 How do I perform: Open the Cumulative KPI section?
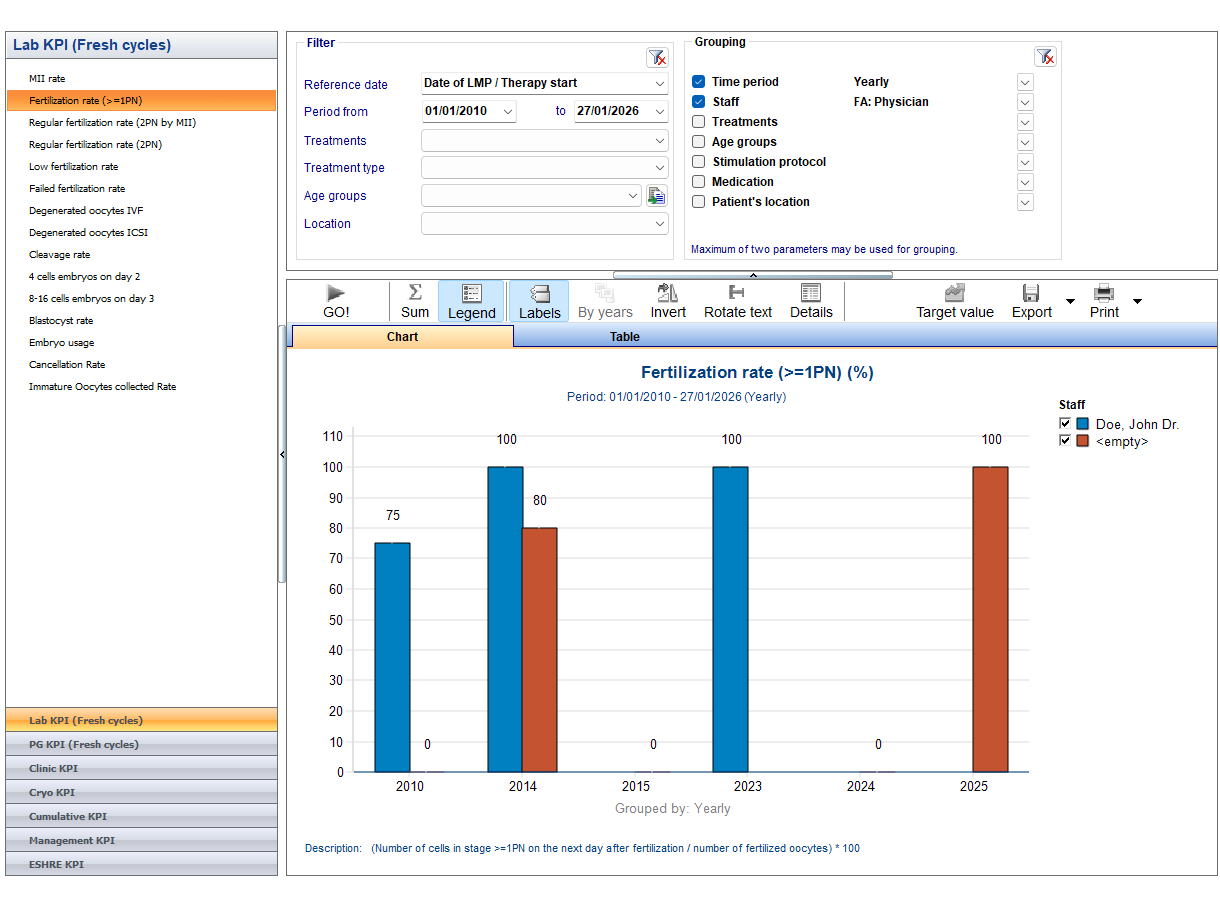tap(141, 817)
